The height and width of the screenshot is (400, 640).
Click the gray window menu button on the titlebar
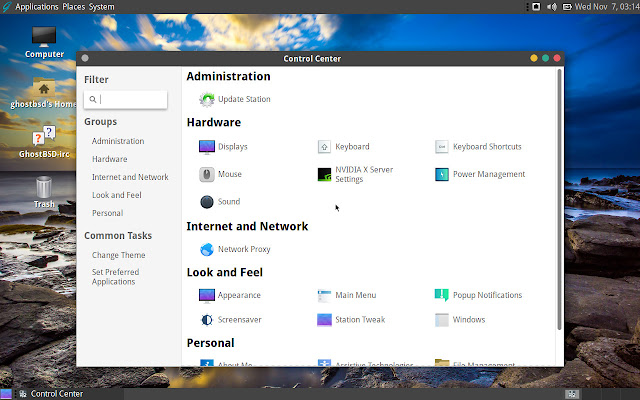pos(85,58)
